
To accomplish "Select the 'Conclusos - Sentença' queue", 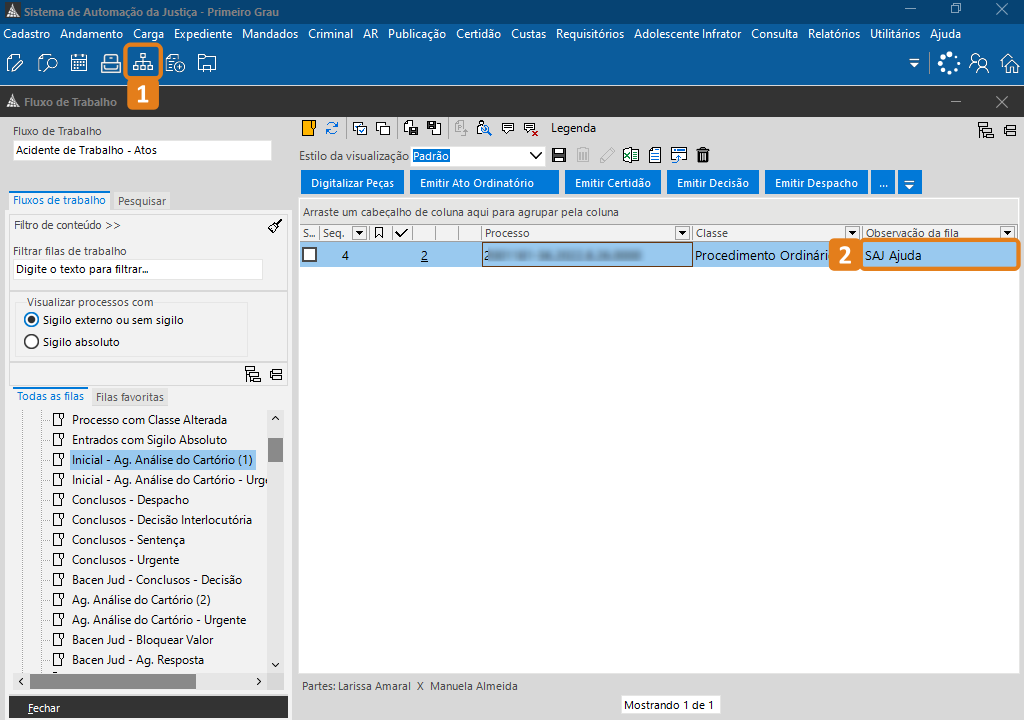I will [x=128, y=540].
